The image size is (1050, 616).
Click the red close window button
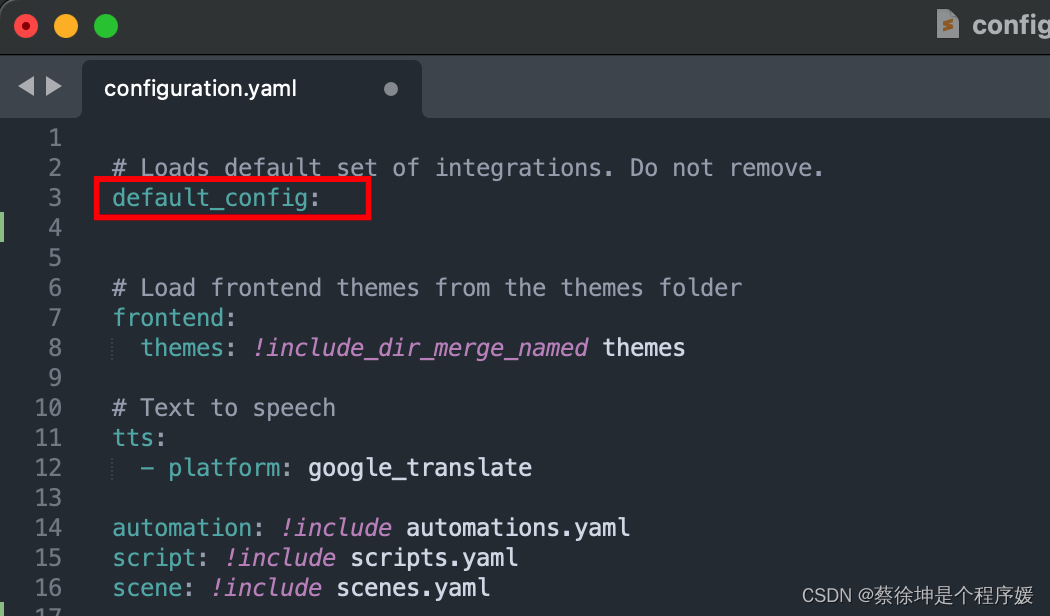point(26,26)
